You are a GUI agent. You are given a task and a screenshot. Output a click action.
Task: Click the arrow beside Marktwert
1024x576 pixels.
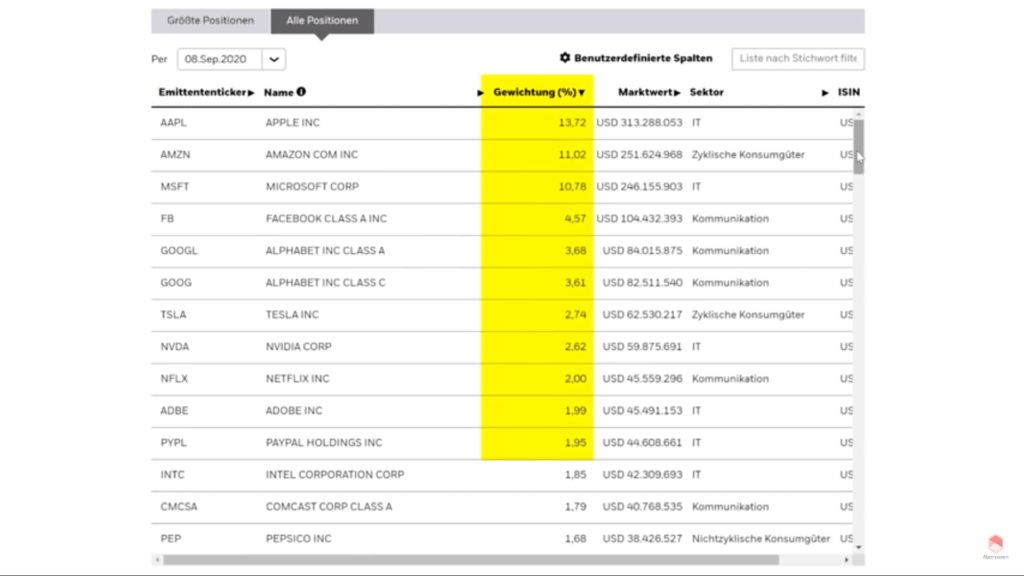coord(677,93)
